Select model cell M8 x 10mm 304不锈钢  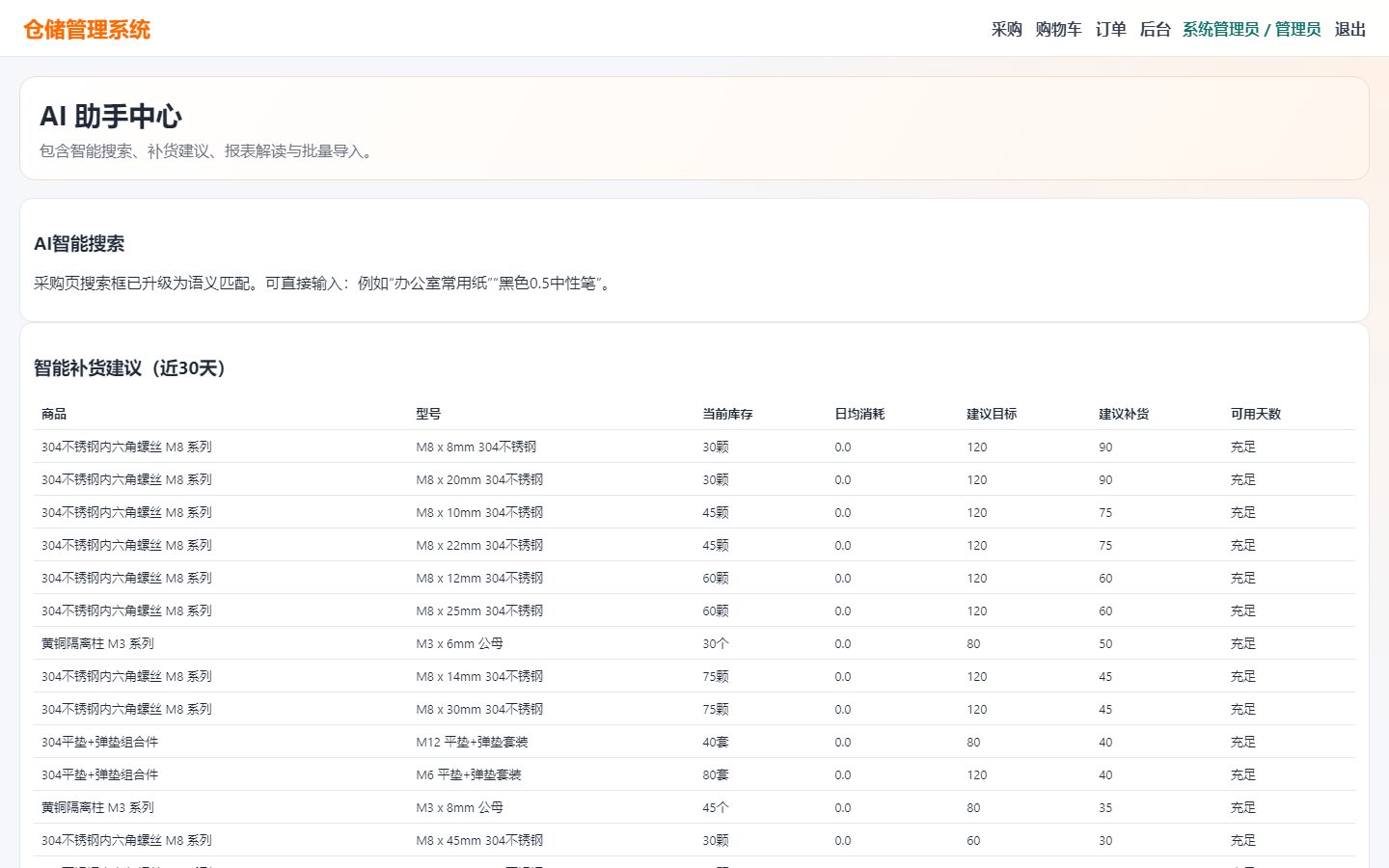(479, 512)
